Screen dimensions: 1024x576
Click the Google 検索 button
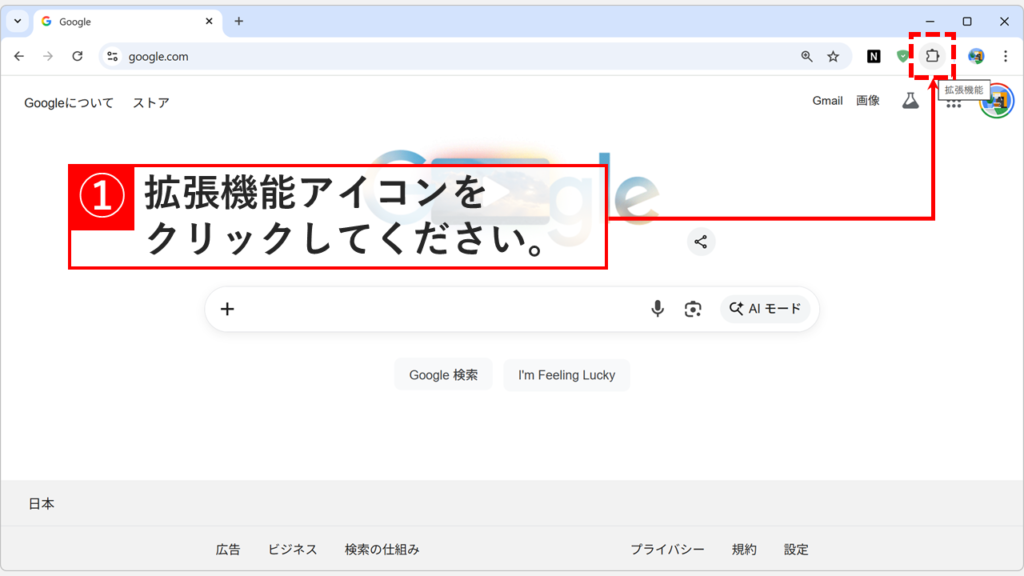[x=443, y=374]
